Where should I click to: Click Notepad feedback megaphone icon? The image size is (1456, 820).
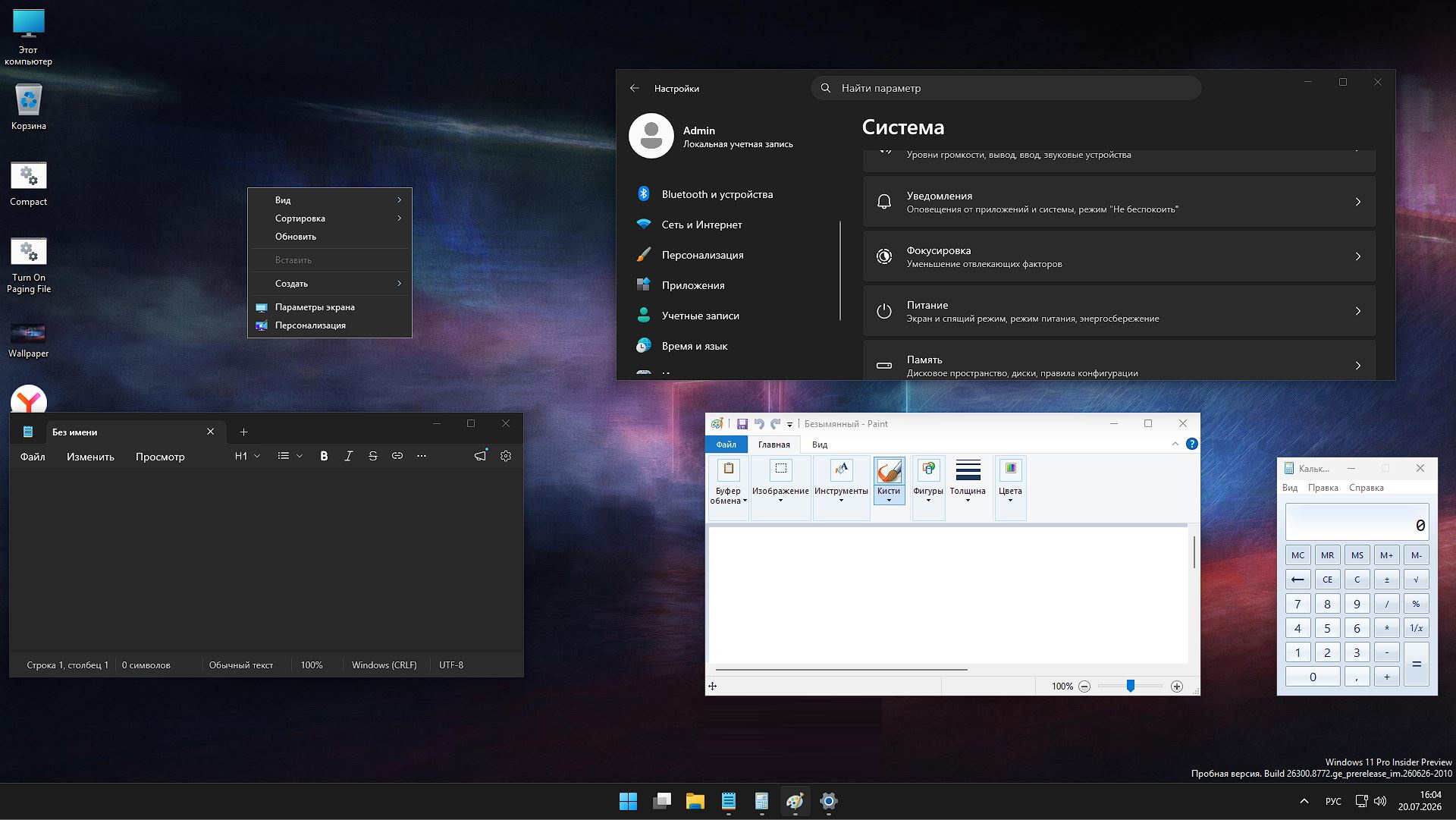pyautogui.click(x=480, y=456)
